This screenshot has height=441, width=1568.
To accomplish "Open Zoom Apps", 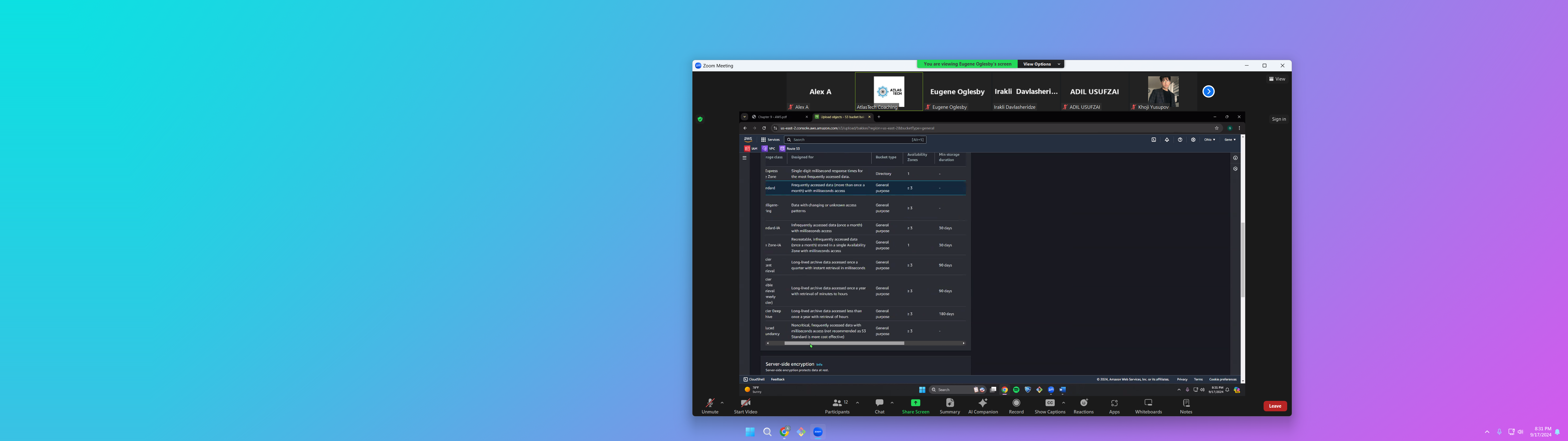I will [1114, 405].
